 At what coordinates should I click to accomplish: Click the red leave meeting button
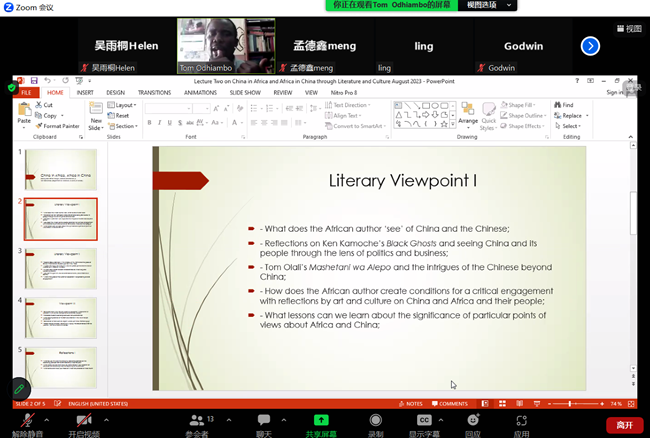click(624, 425)
